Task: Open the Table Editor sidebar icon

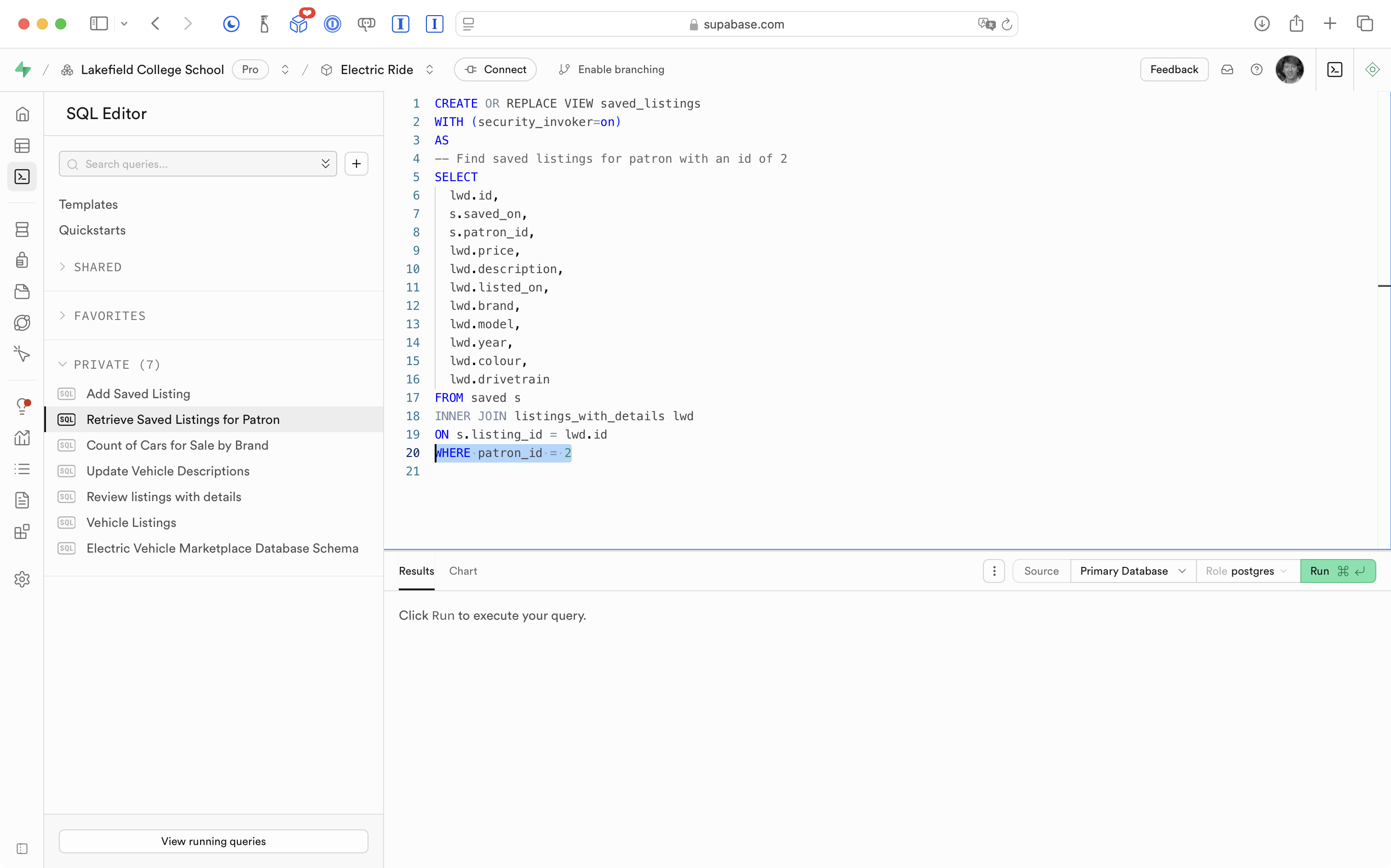Action: (x=22, y=145)
